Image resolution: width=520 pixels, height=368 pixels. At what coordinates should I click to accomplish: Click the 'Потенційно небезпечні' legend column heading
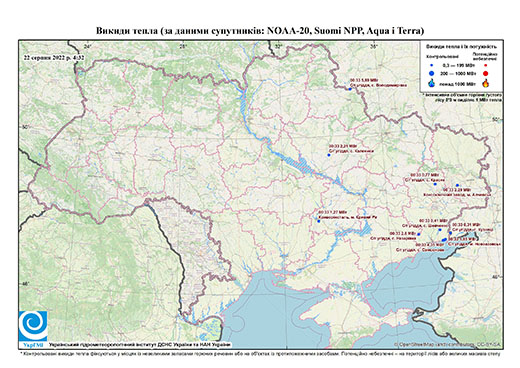tap(485, 56)
